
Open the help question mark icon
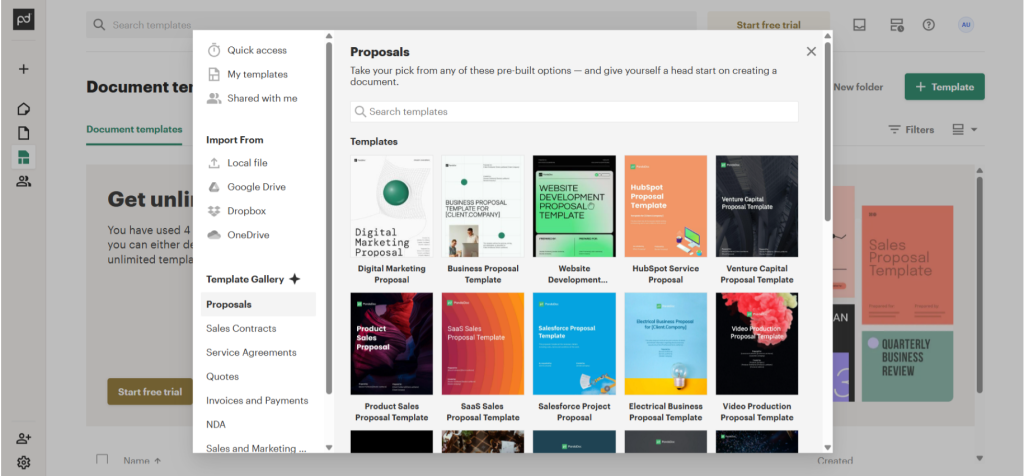(x=928, y=25)
